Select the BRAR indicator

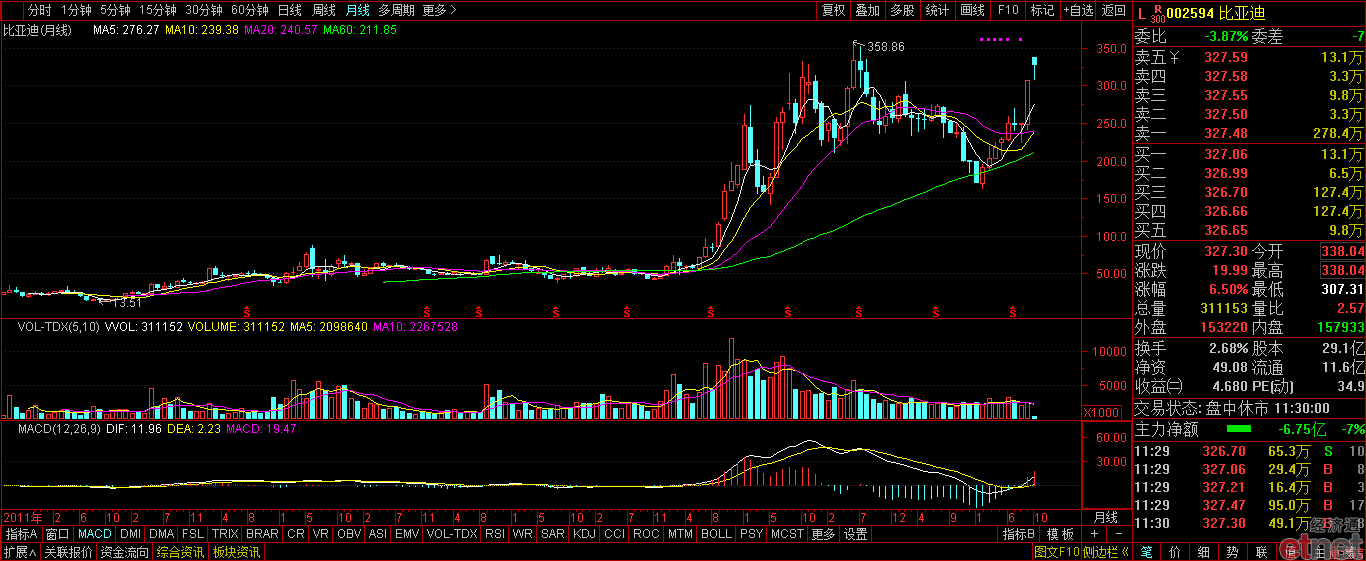(262, 534)
